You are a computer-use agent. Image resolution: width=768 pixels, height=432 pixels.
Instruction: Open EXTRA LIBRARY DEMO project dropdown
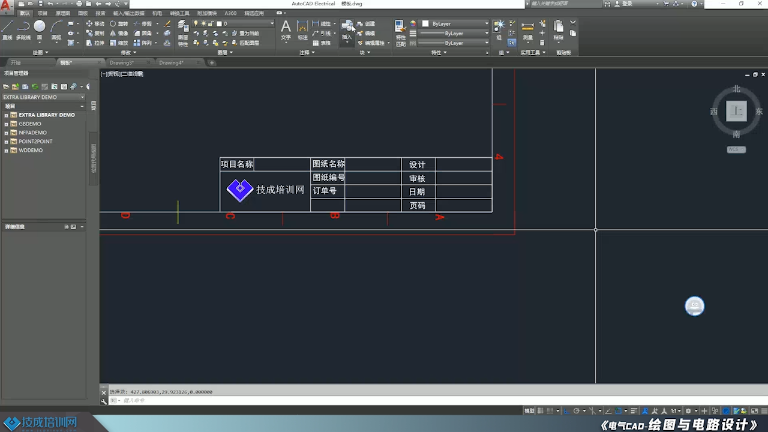tap(43, 97)
